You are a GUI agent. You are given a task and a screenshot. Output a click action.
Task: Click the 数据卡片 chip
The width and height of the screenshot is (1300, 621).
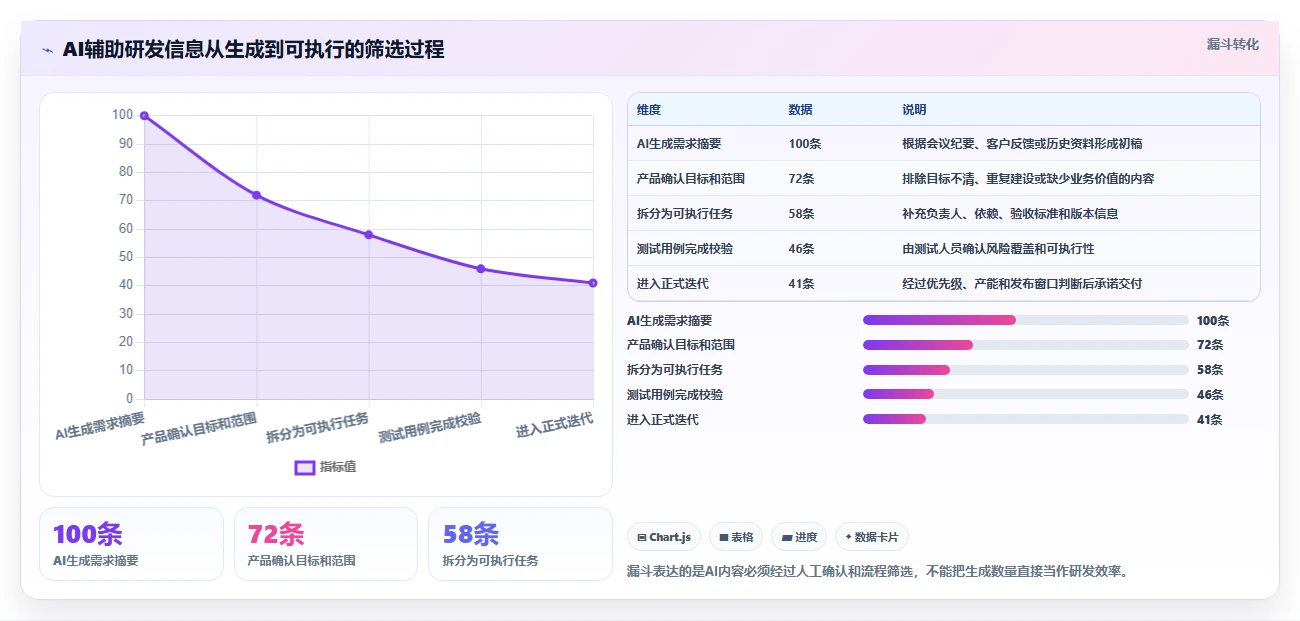(x=871, y=537)
